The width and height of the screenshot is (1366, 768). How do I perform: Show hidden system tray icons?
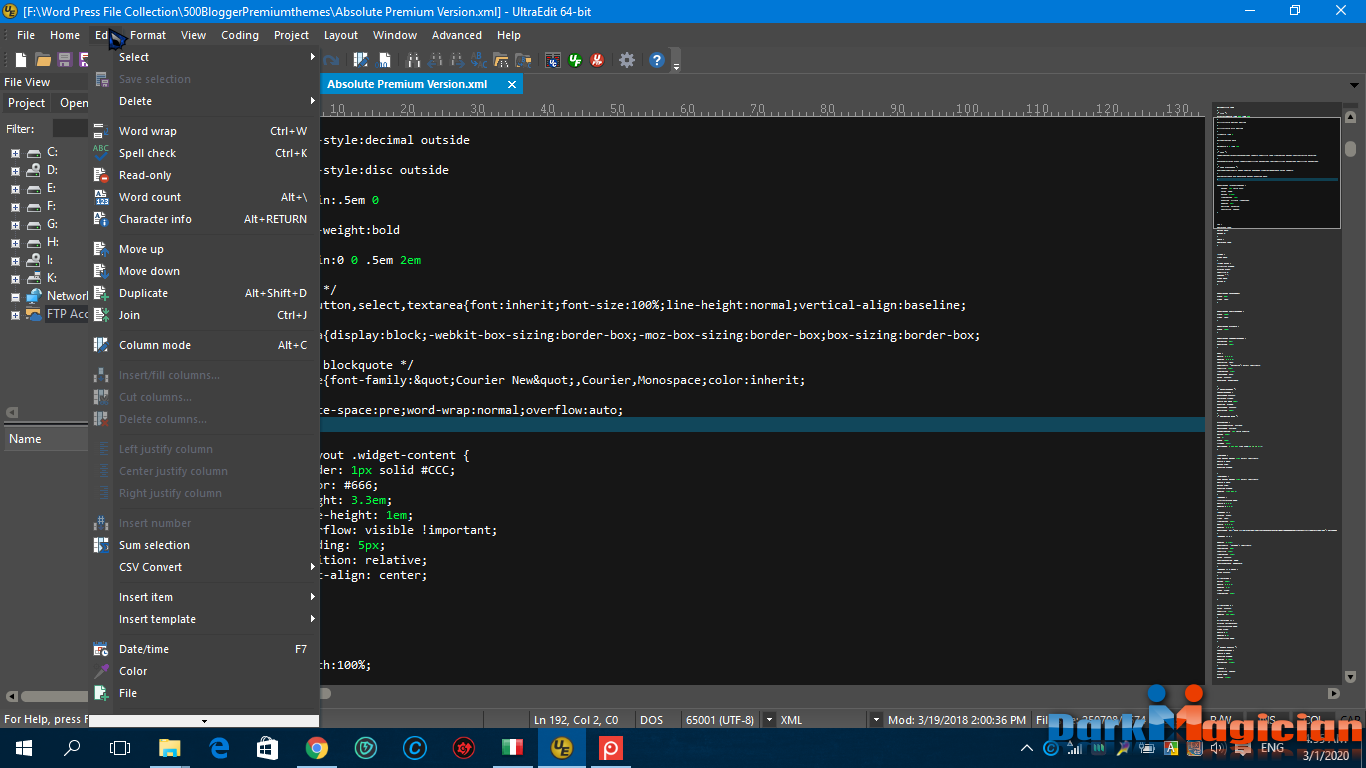click(x=1027, y=748)
